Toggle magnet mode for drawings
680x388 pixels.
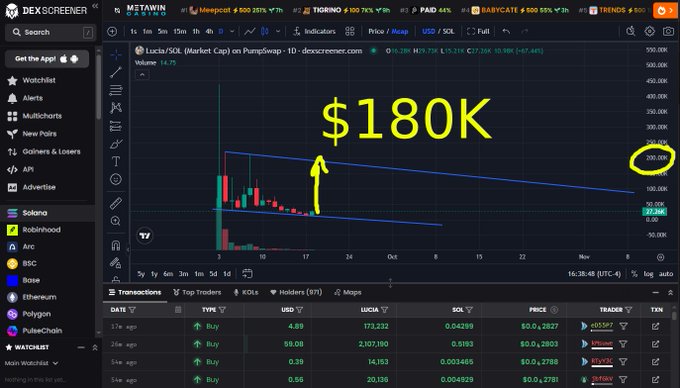(116, 245)
